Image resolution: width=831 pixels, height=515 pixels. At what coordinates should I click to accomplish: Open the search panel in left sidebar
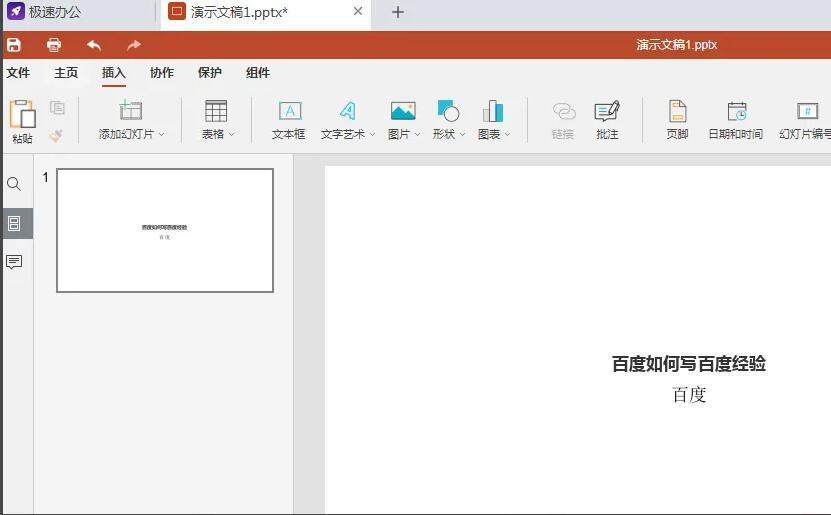[x=14, y=185]
